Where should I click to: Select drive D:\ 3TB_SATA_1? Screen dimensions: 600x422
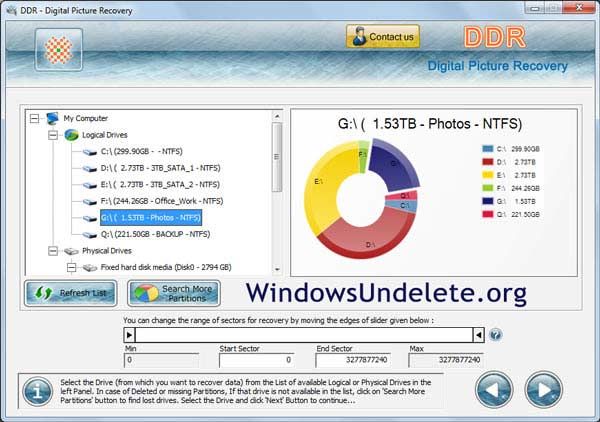160,168
